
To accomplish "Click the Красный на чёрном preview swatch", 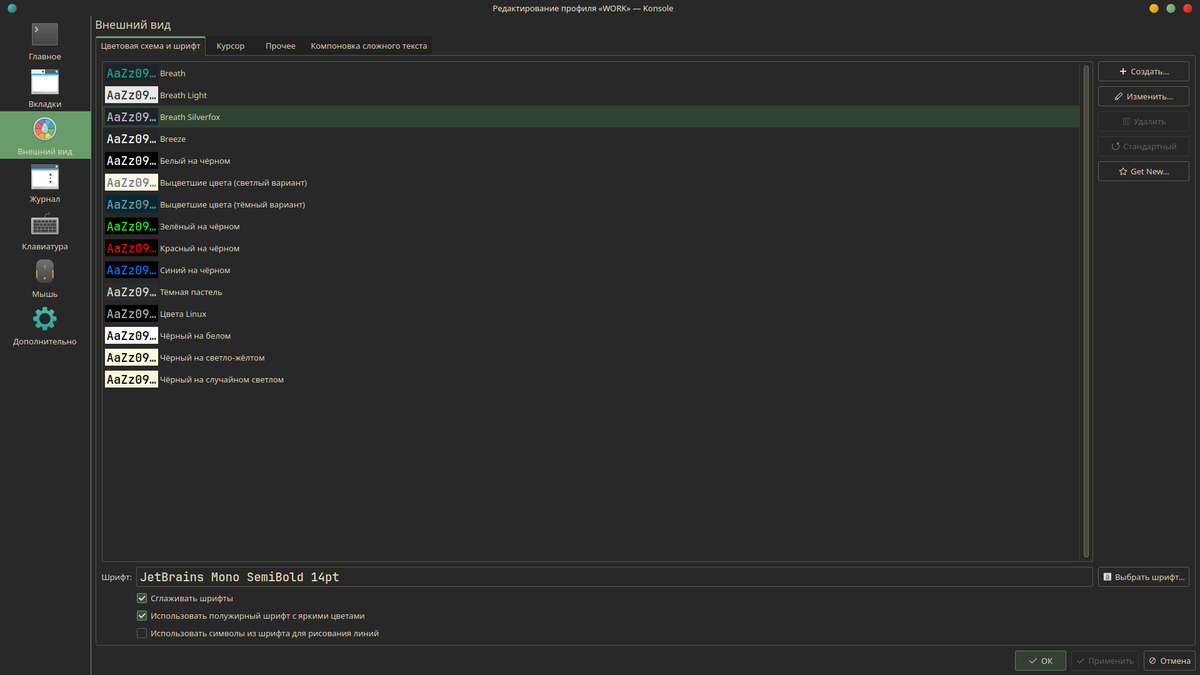I will click(131, 248).
